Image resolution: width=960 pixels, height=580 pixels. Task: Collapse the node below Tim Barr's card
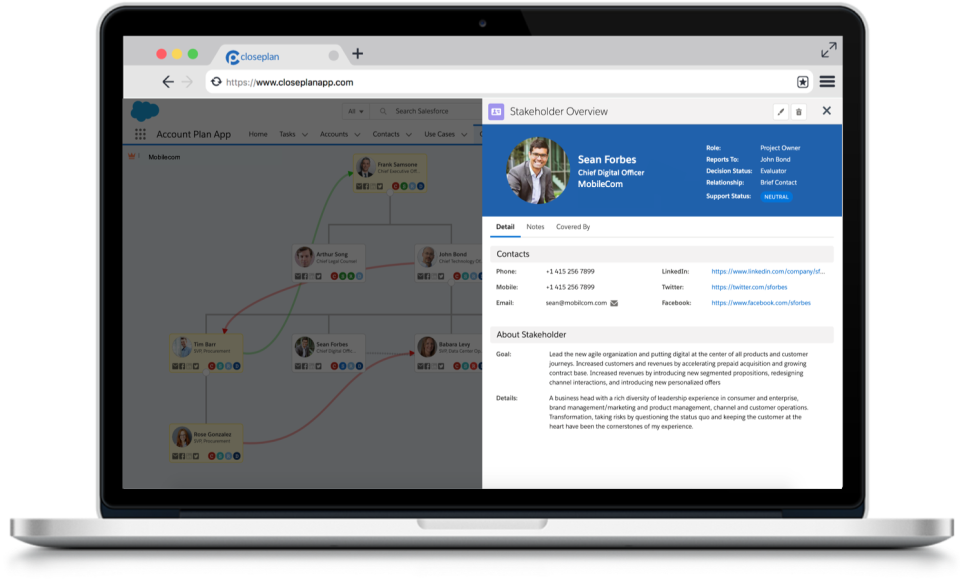click(206, 372)
